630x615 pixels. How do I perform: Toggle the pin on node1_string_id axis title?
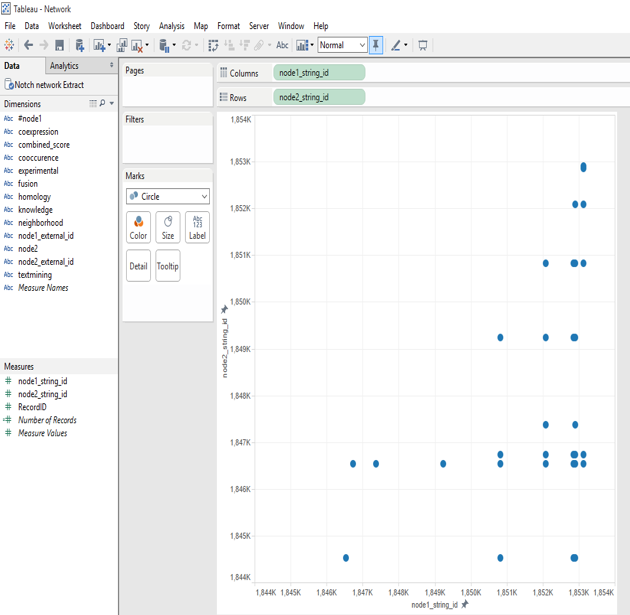465,604
